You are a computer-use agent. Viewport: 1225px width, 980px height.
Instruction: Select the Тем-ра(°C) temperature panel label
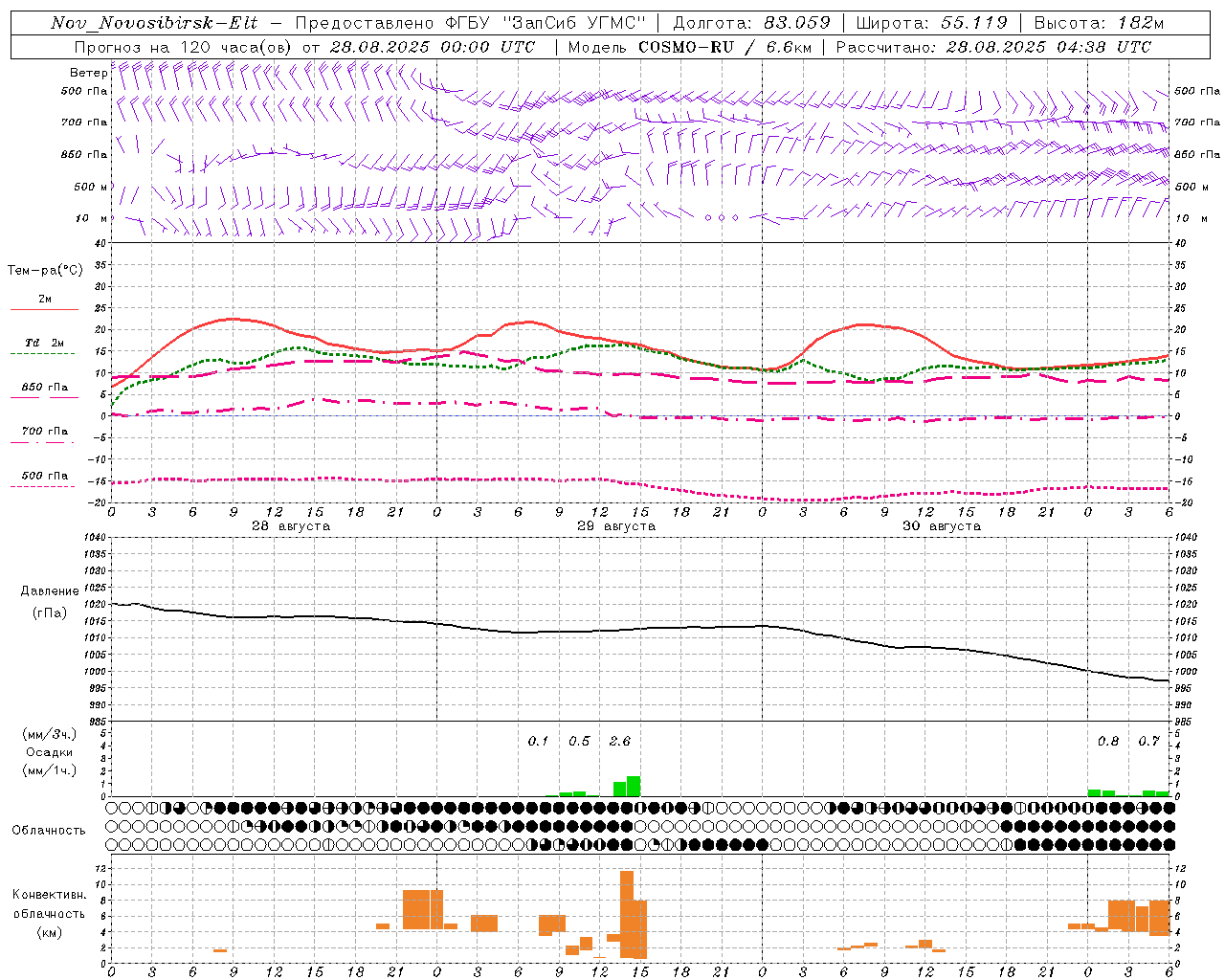click(45, 271)
